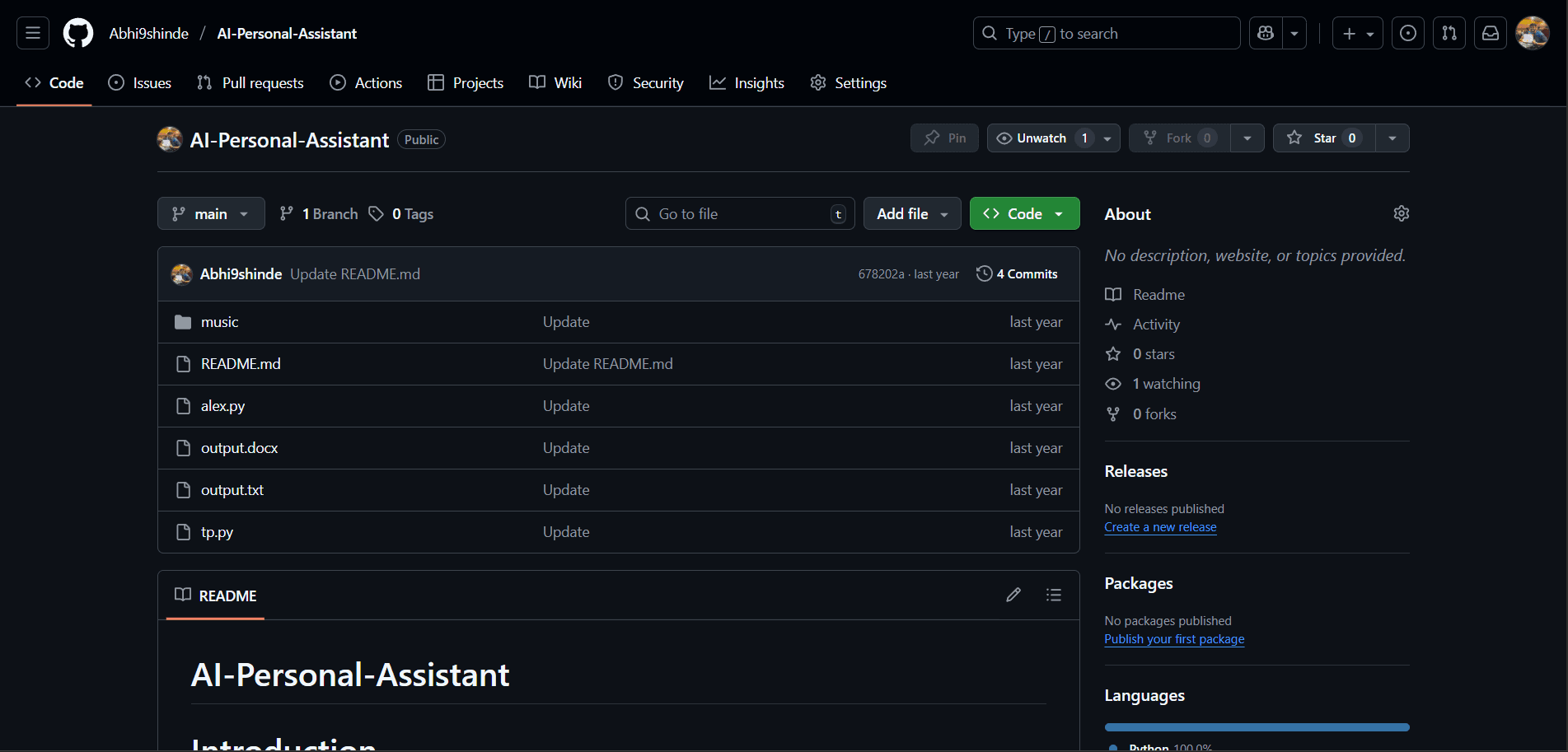Viewport: 1568px width, 752px height.
Task: Switch to the Issues tab
Action: 140,83
